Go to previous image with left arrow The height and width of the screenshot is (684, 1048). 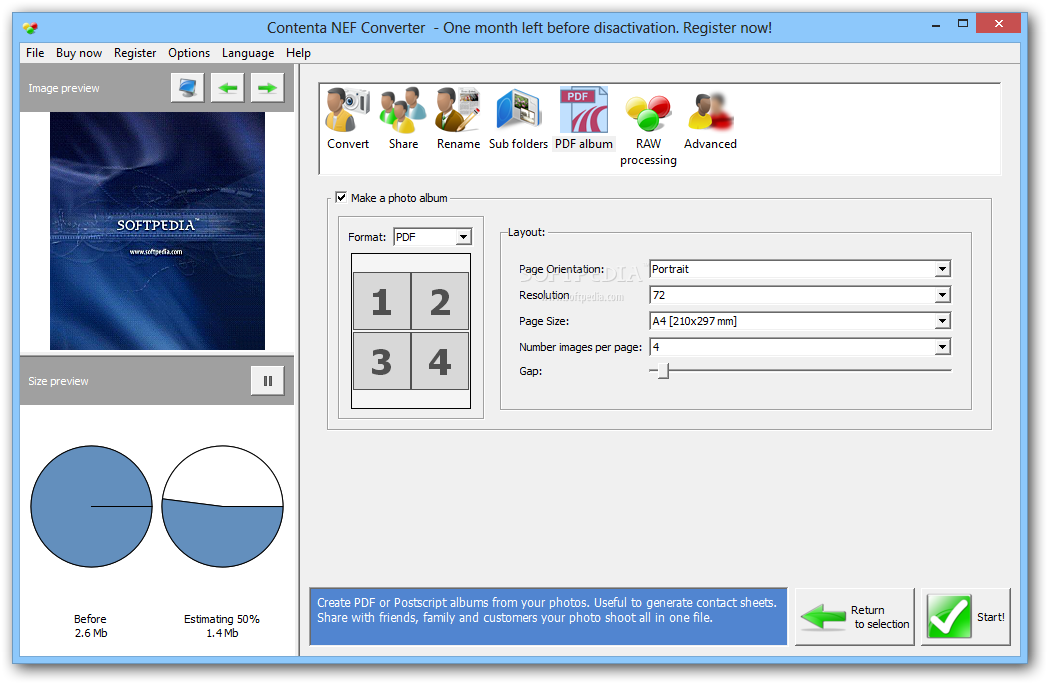tap(227, 88)
